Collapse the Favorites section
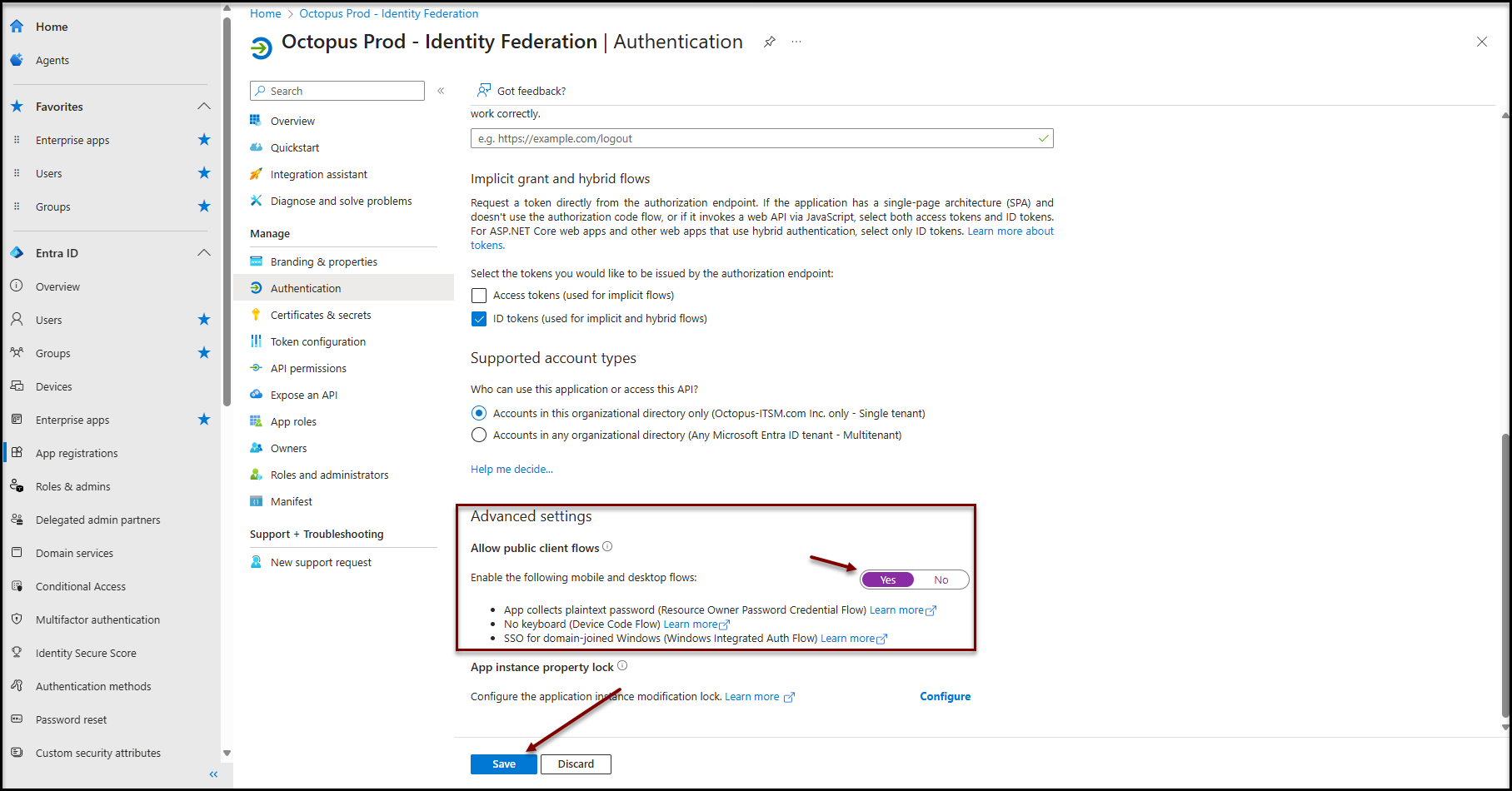The height and width of the screenshot is (791, 1512). tap(204, 107)
